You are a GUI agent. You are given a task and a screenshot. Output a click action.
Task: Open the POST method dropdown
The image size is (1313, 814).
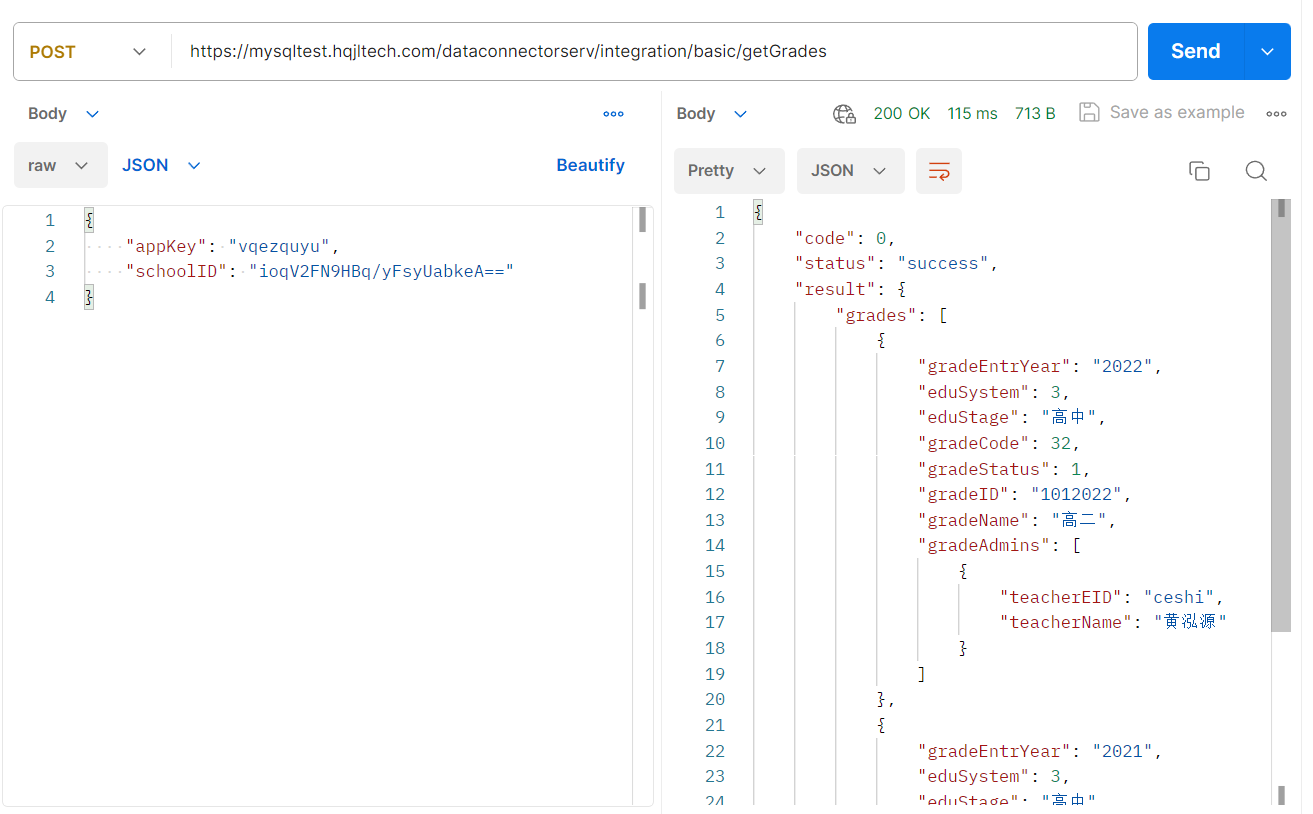tap(90, 52)
